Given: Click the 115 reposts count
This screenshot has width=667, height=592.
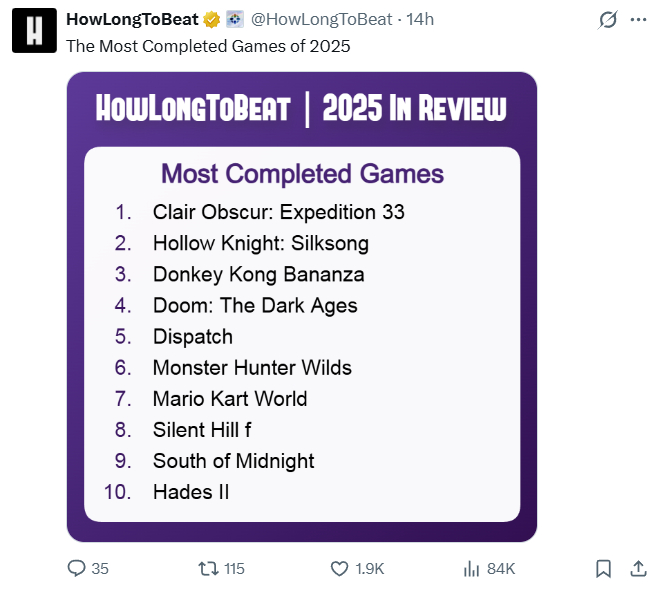Looking at the screenshot, I should [x=234, y=568].
